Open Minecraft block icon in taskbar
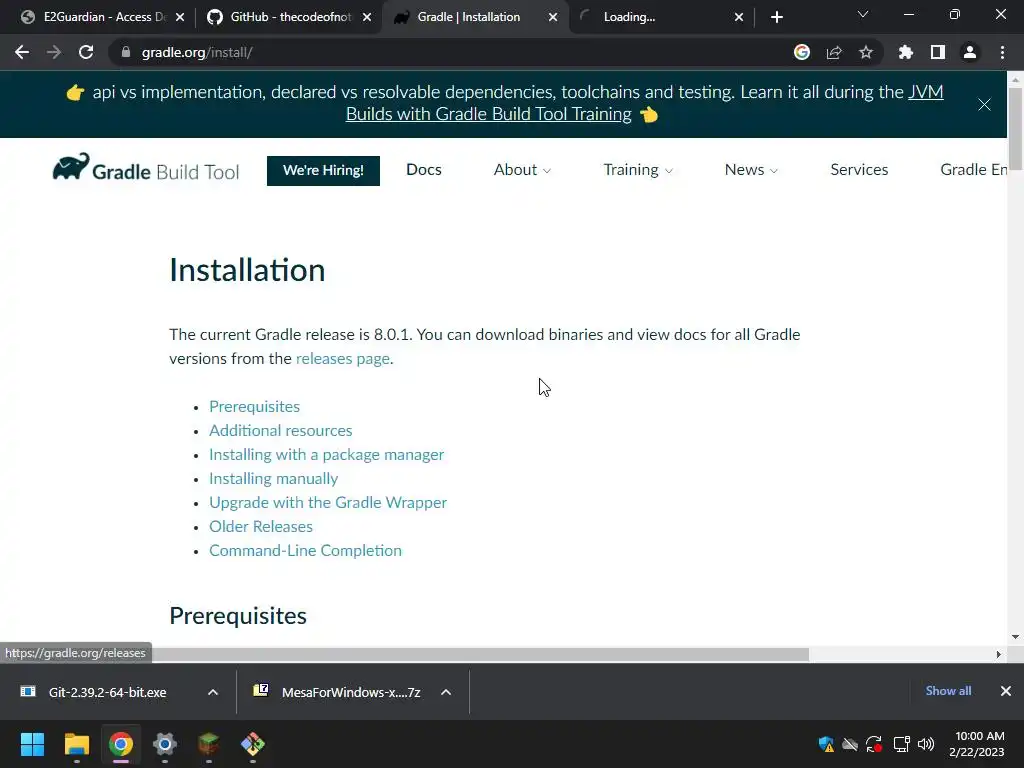The width and height of the screenshot is (1024, 768). (208, 744)
